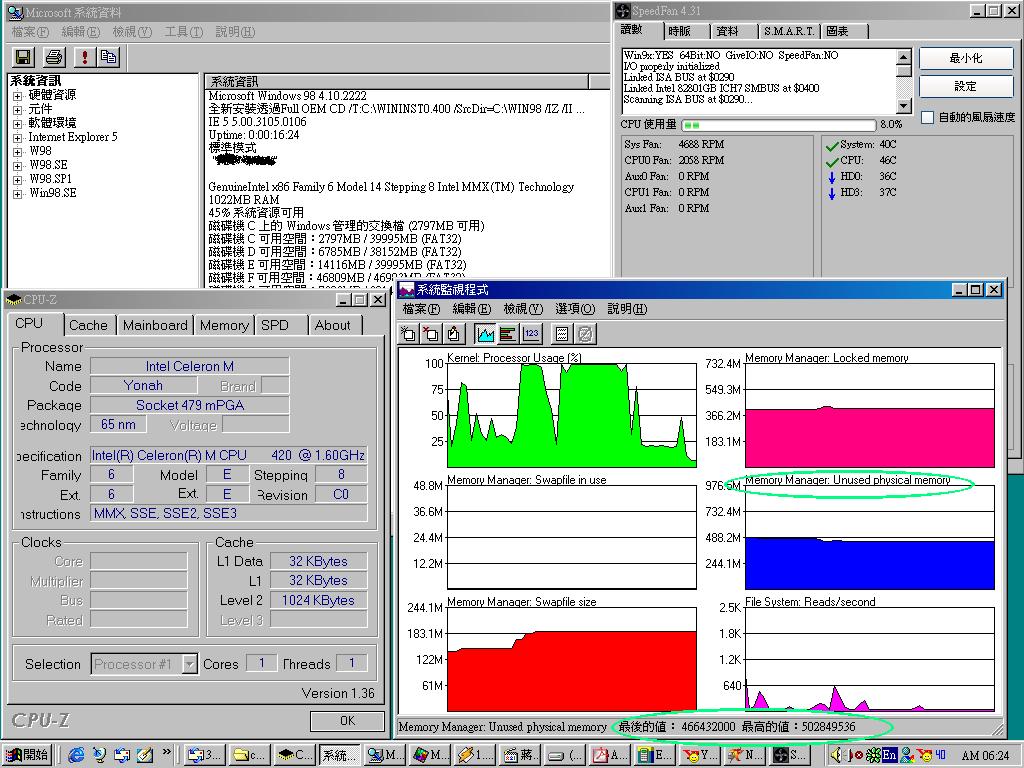Viewport: 1024px width, 768px height.
Task: Click the Save icon in System Information
Action: coord(23,57)
